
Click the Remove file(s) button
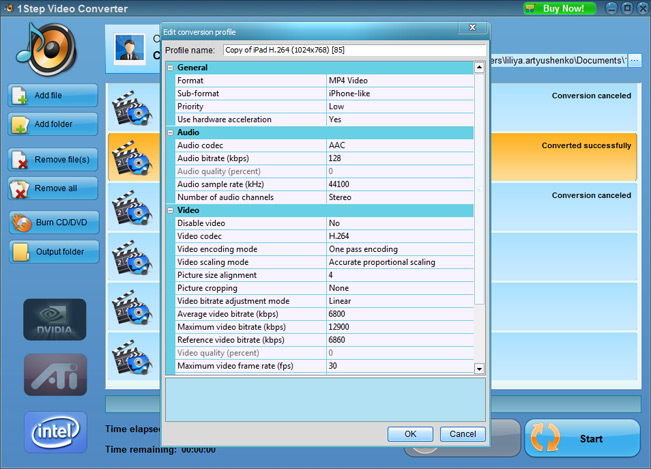tap(53, 160)
